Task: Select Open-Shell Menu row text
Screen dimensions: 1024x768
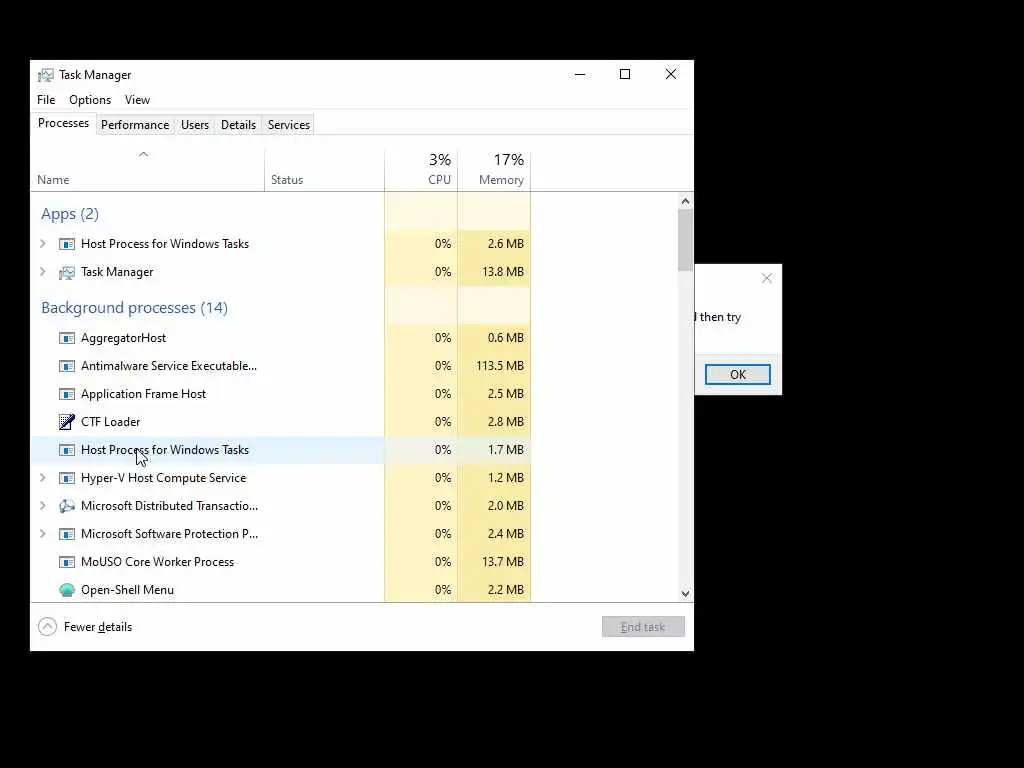Action: click(x=127, y=590)
